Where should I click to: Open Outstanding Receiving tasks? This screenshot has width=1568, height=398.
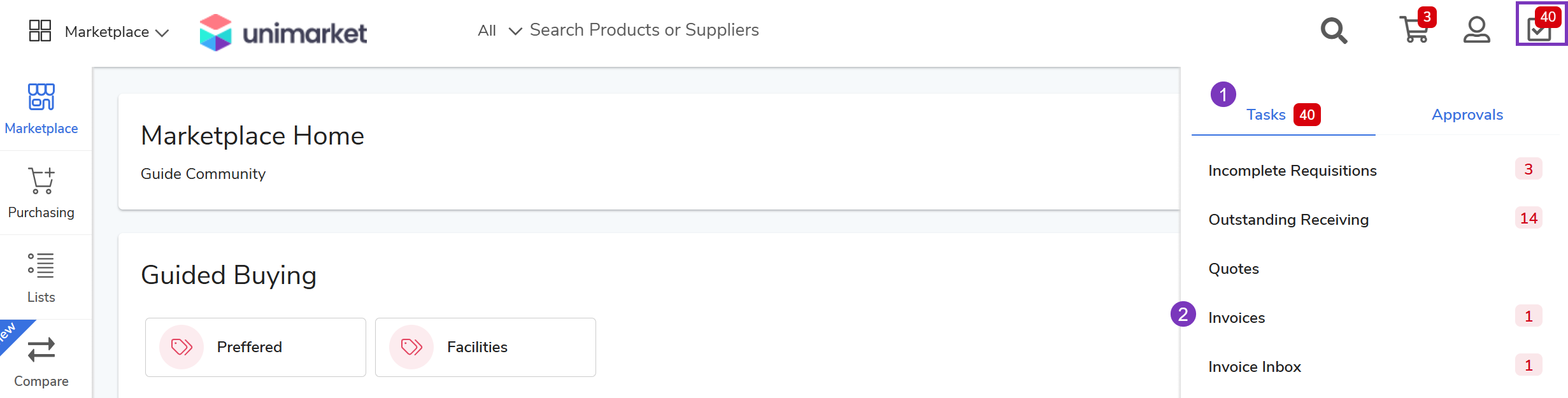1288,220
